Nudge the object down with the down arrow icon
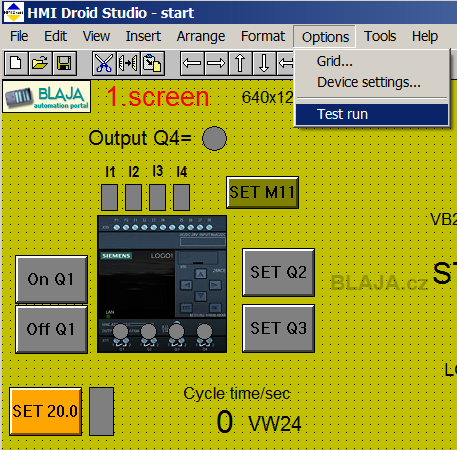457x450 pixels. 264,63
